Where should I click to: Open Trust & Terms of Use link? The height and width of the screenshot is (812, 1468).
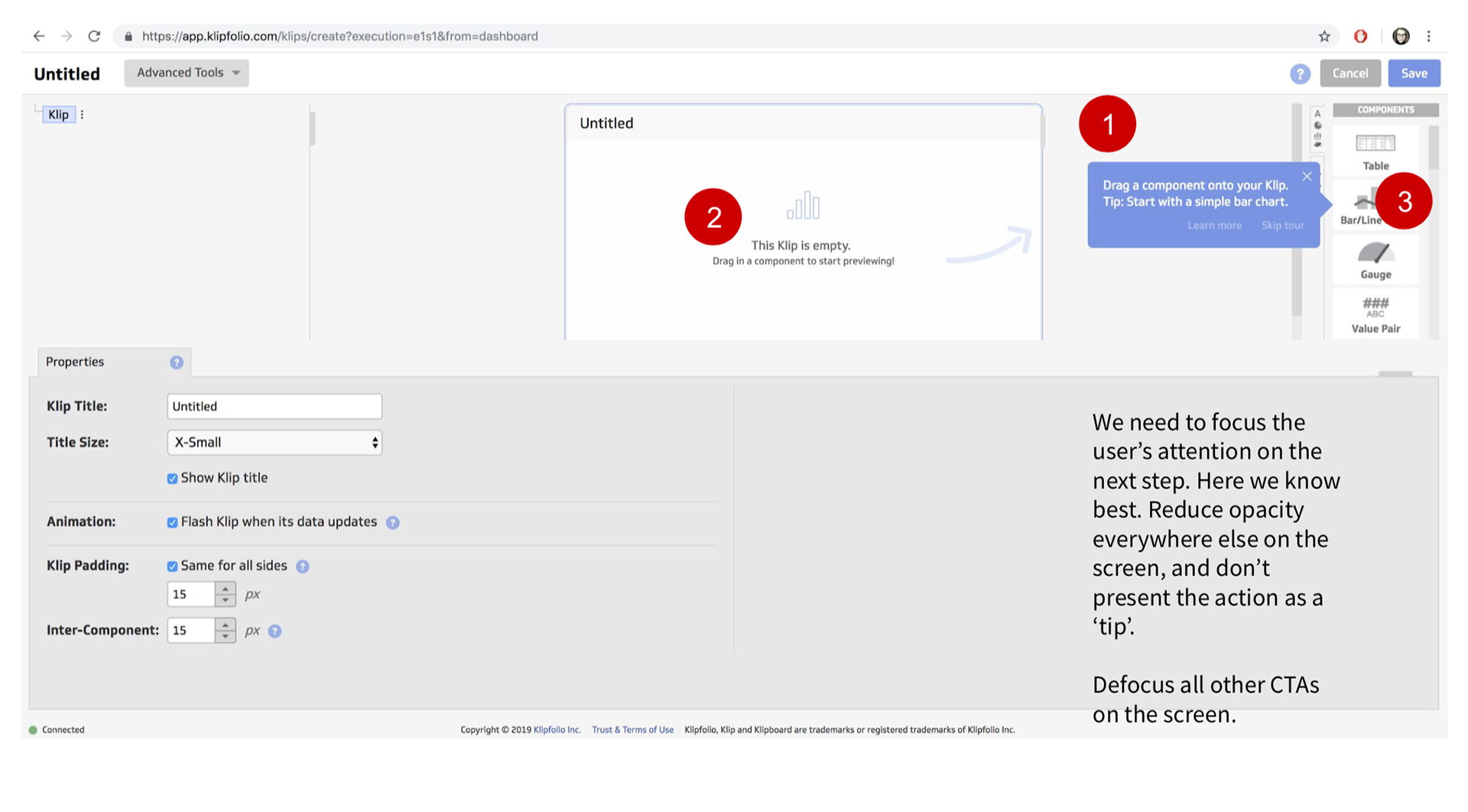(632, 730)
